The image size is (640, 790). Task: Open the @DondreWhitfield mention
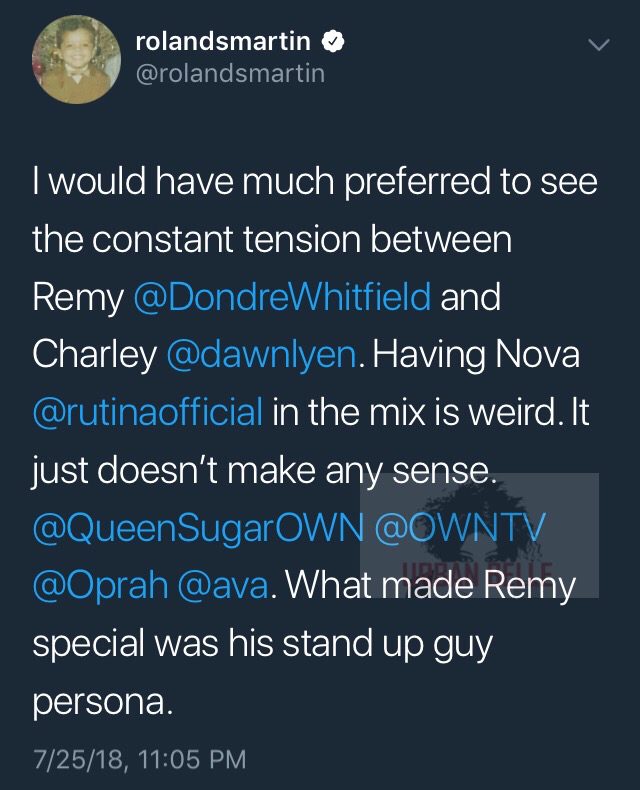pos(282,296)
